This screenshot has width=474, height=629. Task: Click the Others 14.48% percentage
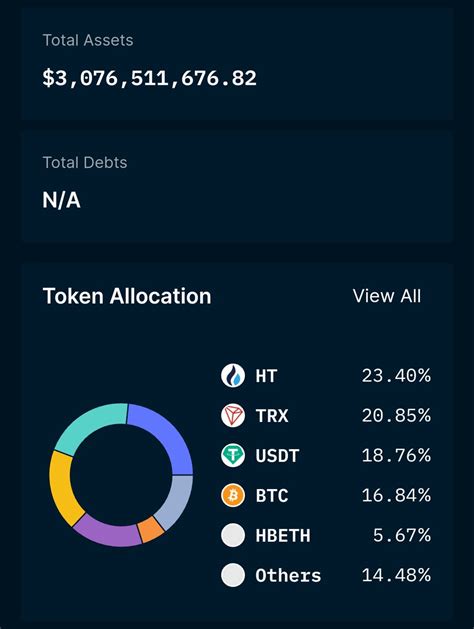(x=396, y=575)
